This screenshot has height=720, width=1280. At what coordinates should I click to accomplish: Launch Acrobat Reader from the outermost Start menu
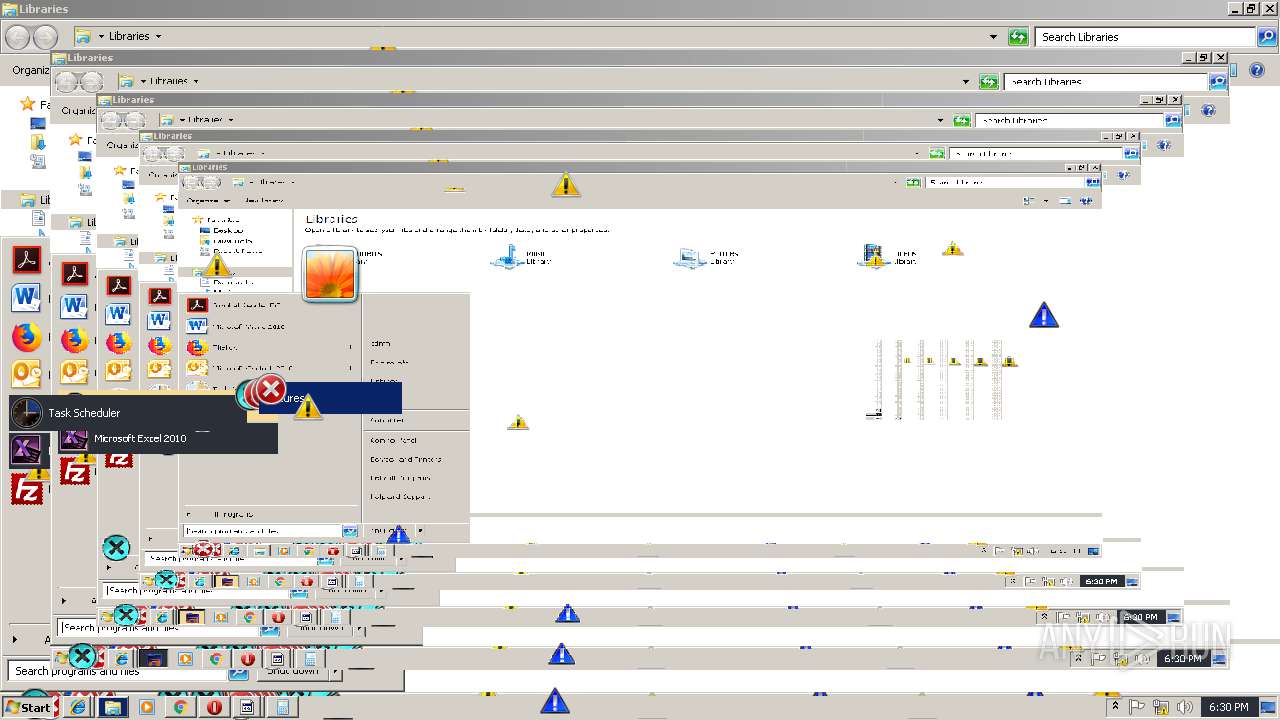tap(26, 260)
